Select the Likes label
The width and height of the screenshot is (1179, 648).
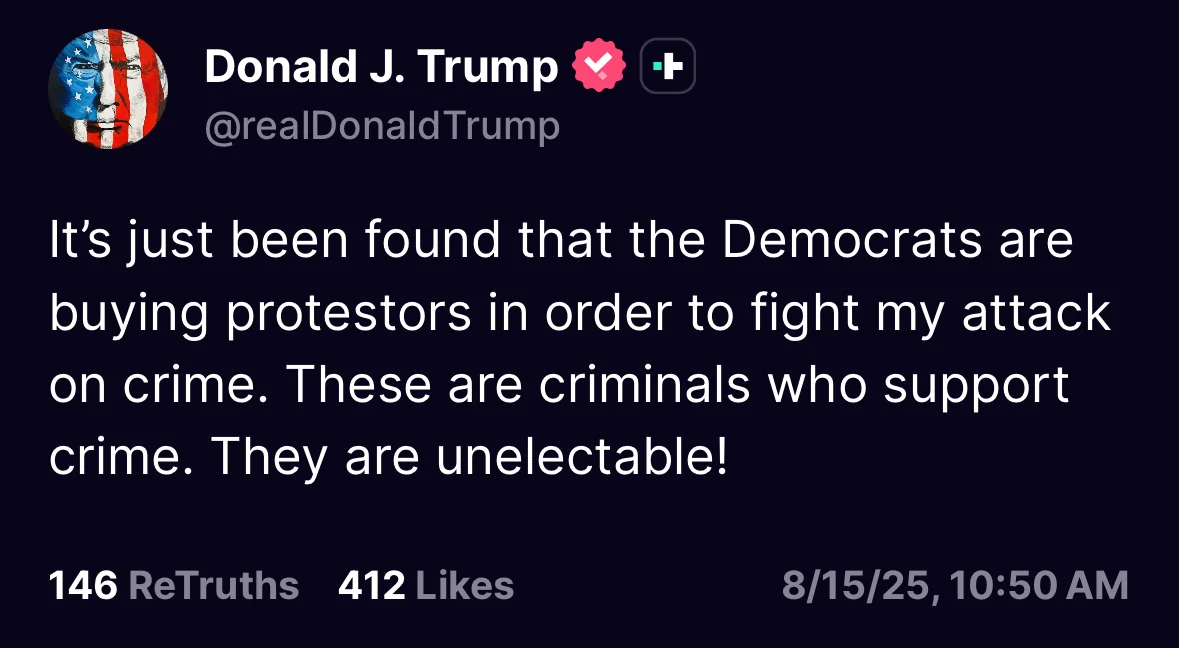465,586
